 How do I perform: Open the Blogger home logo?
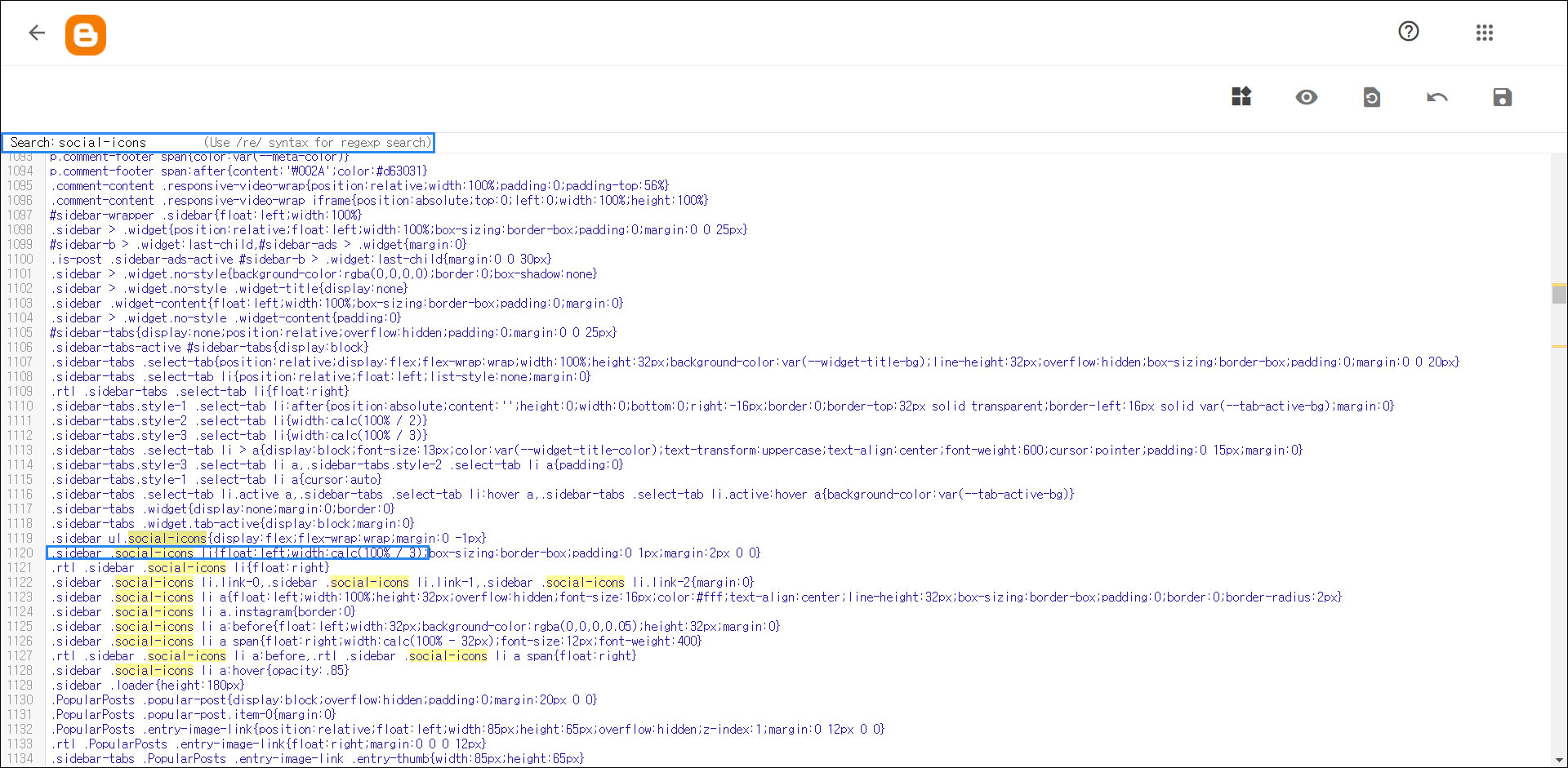click(86, 35)
